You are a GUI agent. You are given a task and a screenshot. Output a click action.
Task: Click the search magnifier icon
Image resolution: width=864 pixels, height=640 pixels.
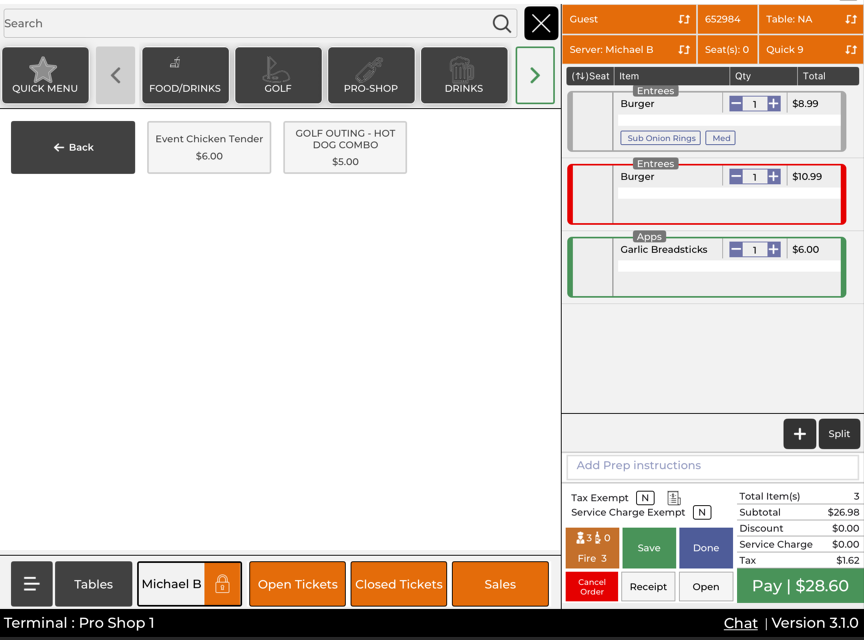501,23
